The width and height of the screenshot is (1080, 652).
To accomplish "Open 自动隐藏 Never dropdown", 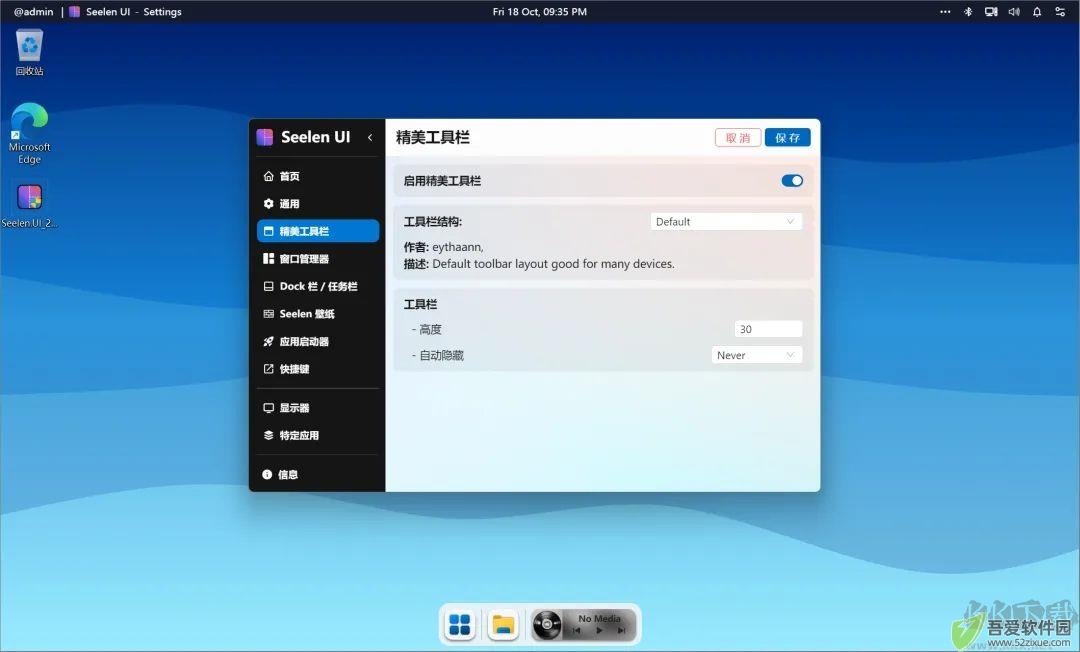I will tap(756, 355).
